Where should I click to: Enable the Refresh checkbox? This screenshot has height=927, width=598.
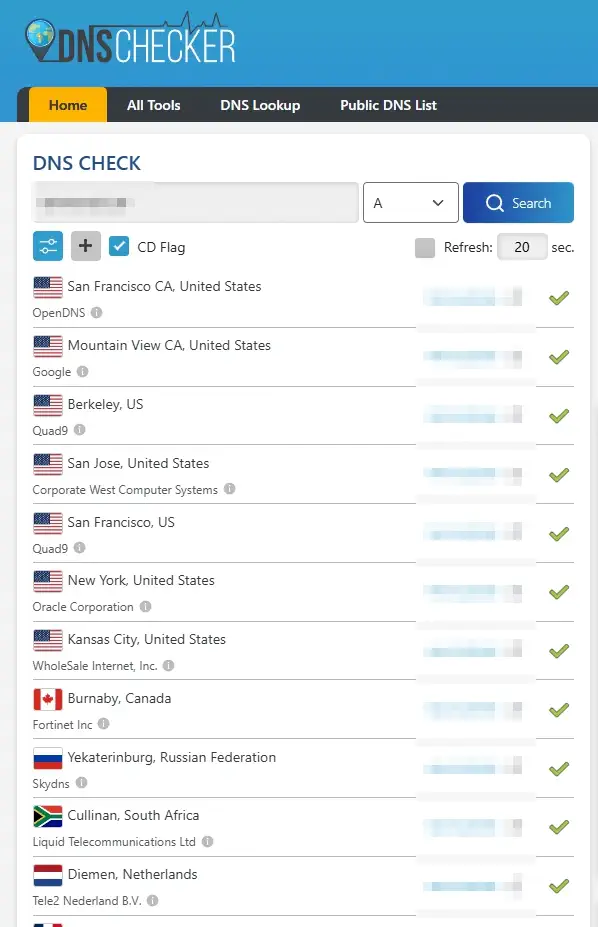(425, 248)
